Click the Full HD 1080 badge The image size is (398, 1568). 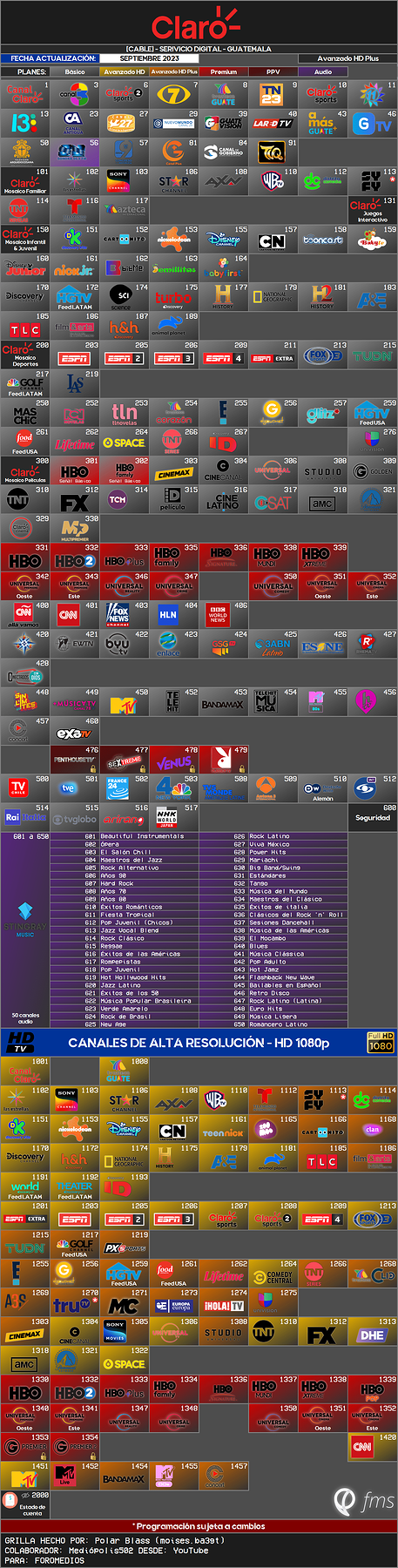pos(381,1042)
